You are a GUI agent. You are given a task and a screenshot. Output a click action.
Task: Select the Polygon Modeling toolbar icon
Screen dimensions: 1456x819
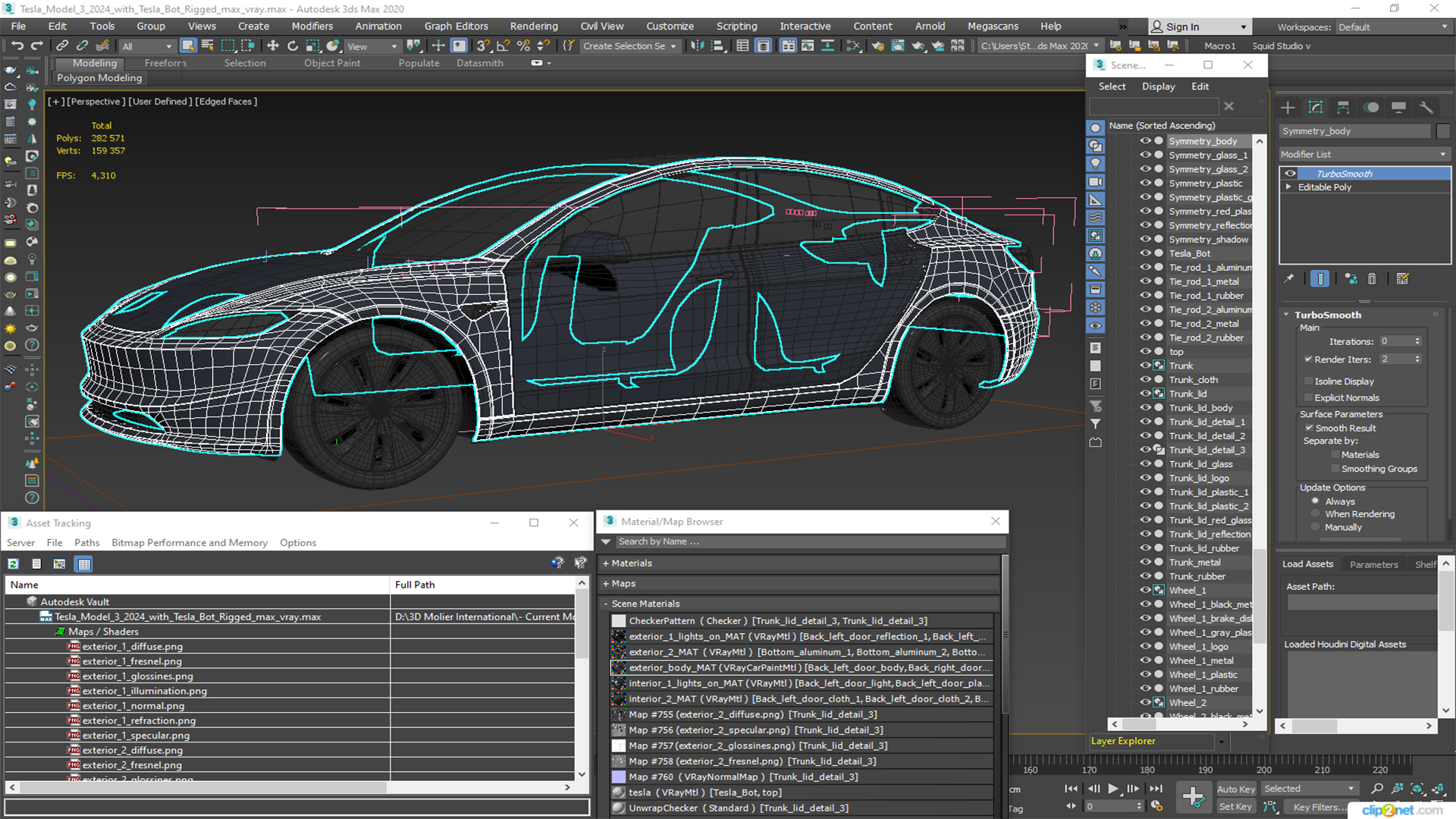coord(99,77)
